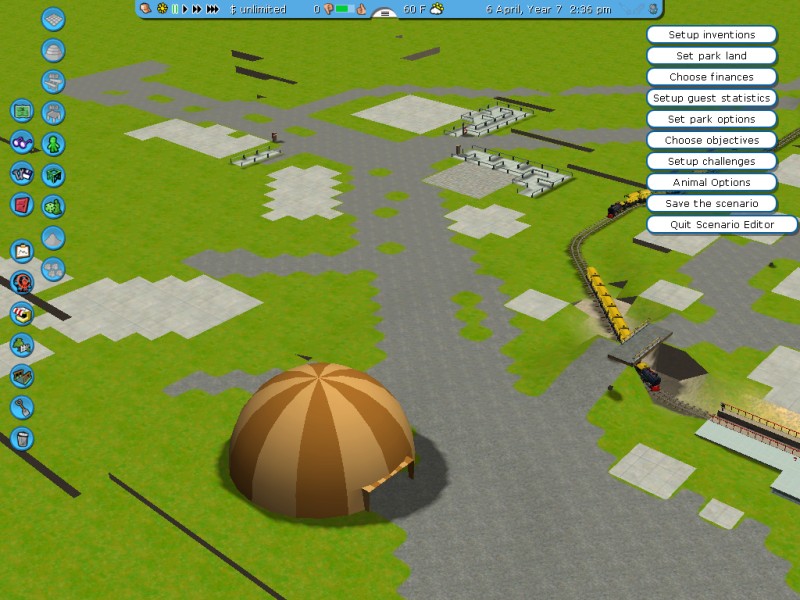
Task: Click the green park rating bar
Action: pos(345,9)
